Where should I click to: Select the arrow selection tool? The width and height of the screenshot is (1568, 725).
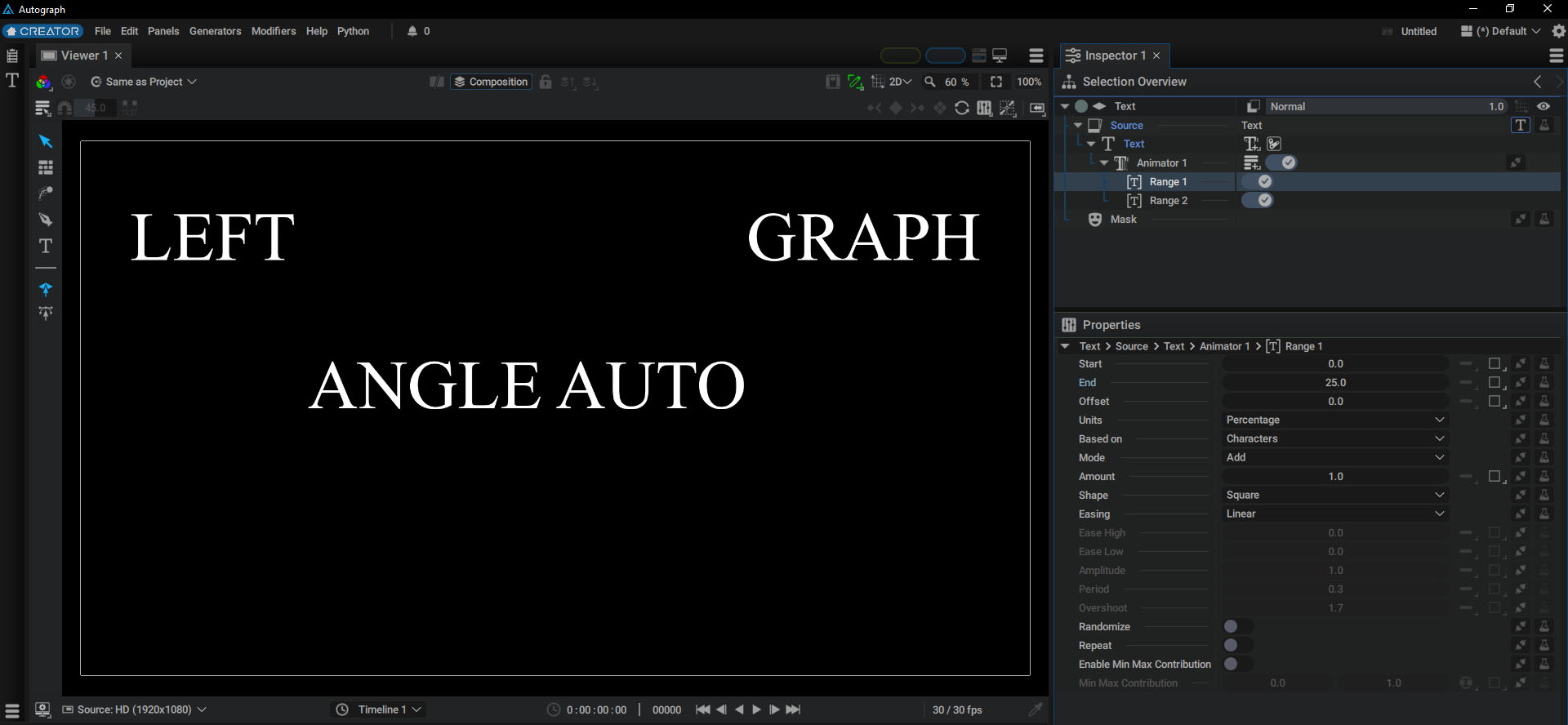pos(46,141)
